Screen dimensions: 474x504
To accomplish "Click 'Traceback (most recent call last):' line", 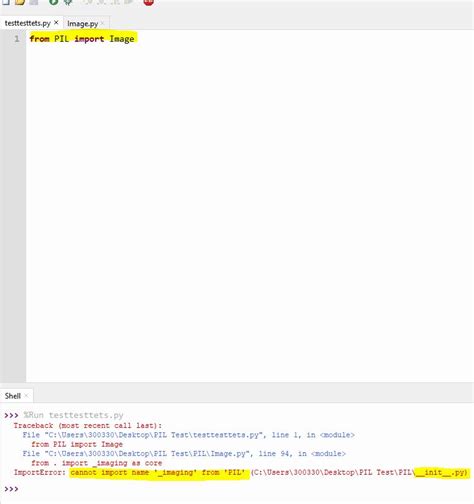I will pos(88,426).
